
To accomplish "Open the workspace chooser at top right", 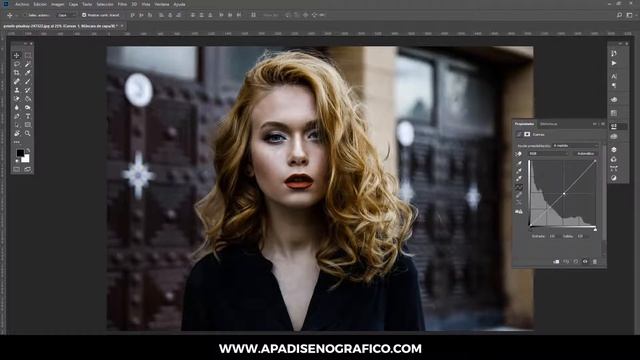I will (630, 15).
